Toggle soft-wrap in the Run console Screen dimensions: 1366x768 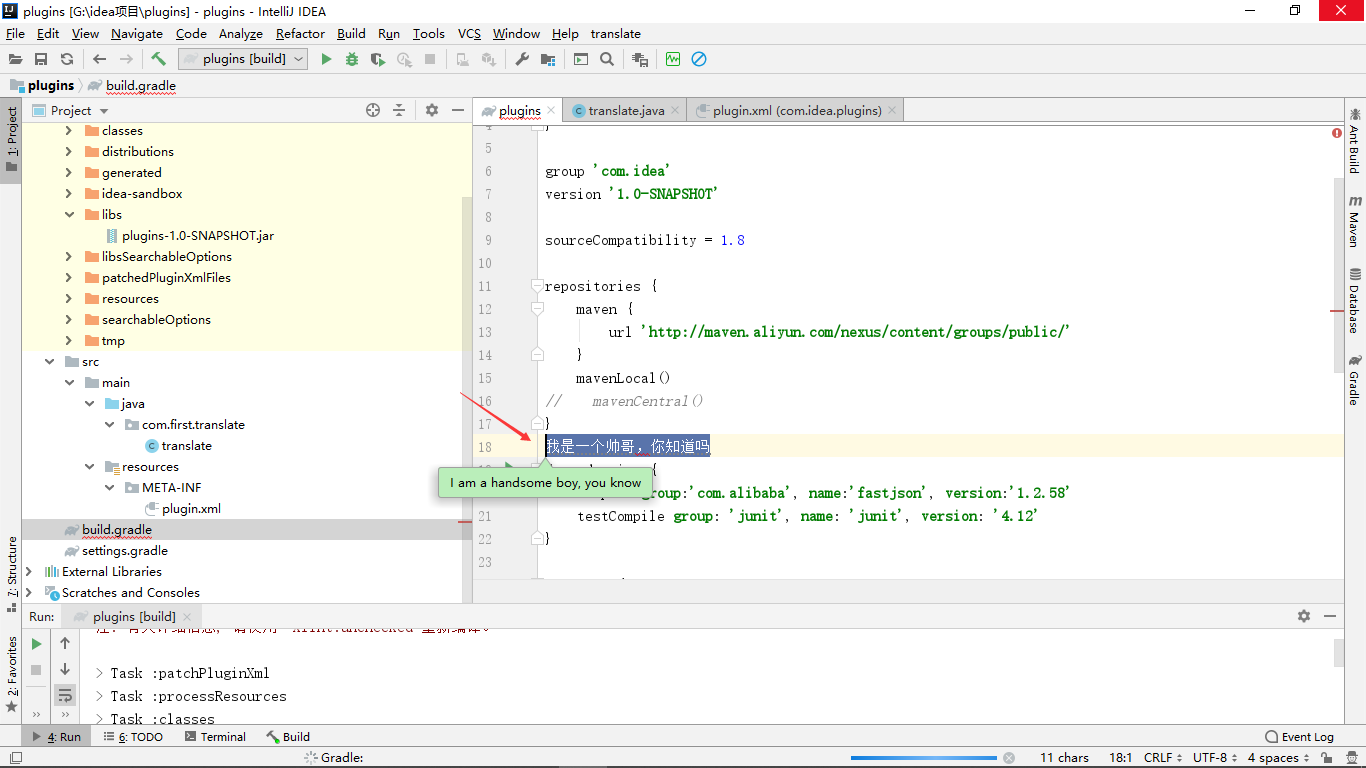[x=65, y=695]
